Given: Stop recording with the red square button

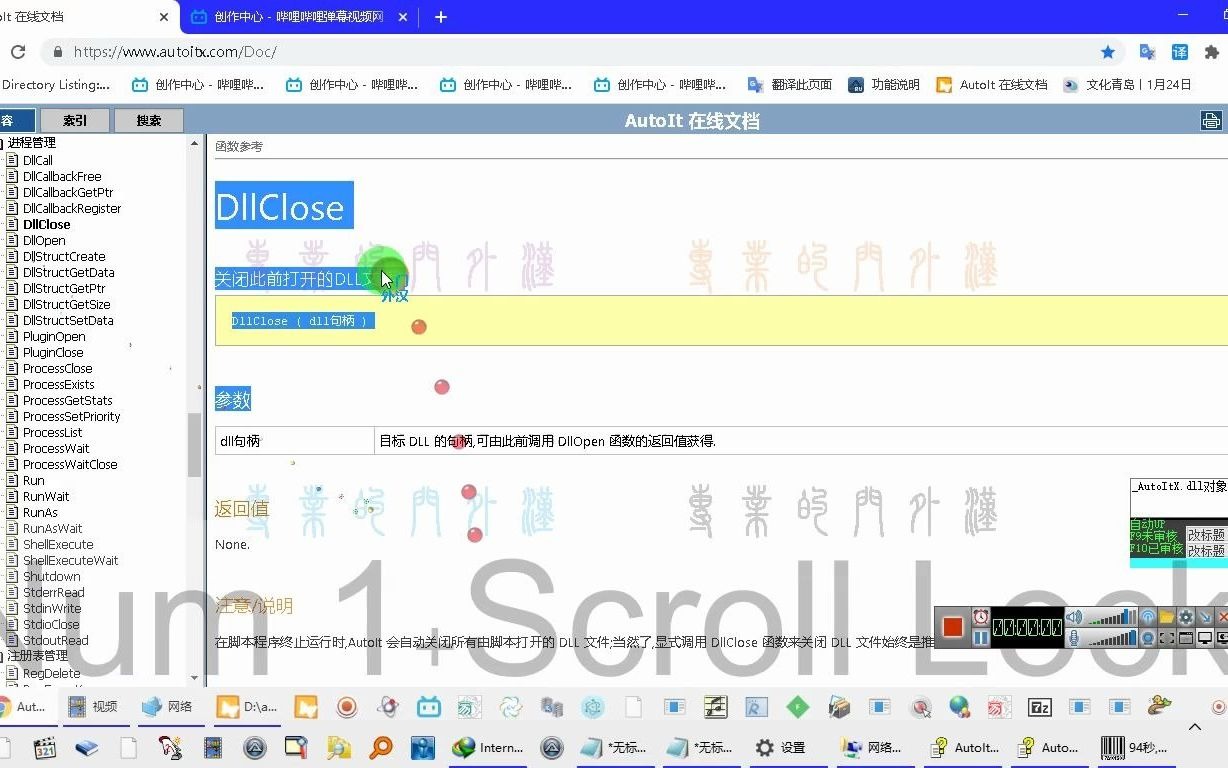Looking at the screenshot, I should pyautogui.click(x=953, y=627).
